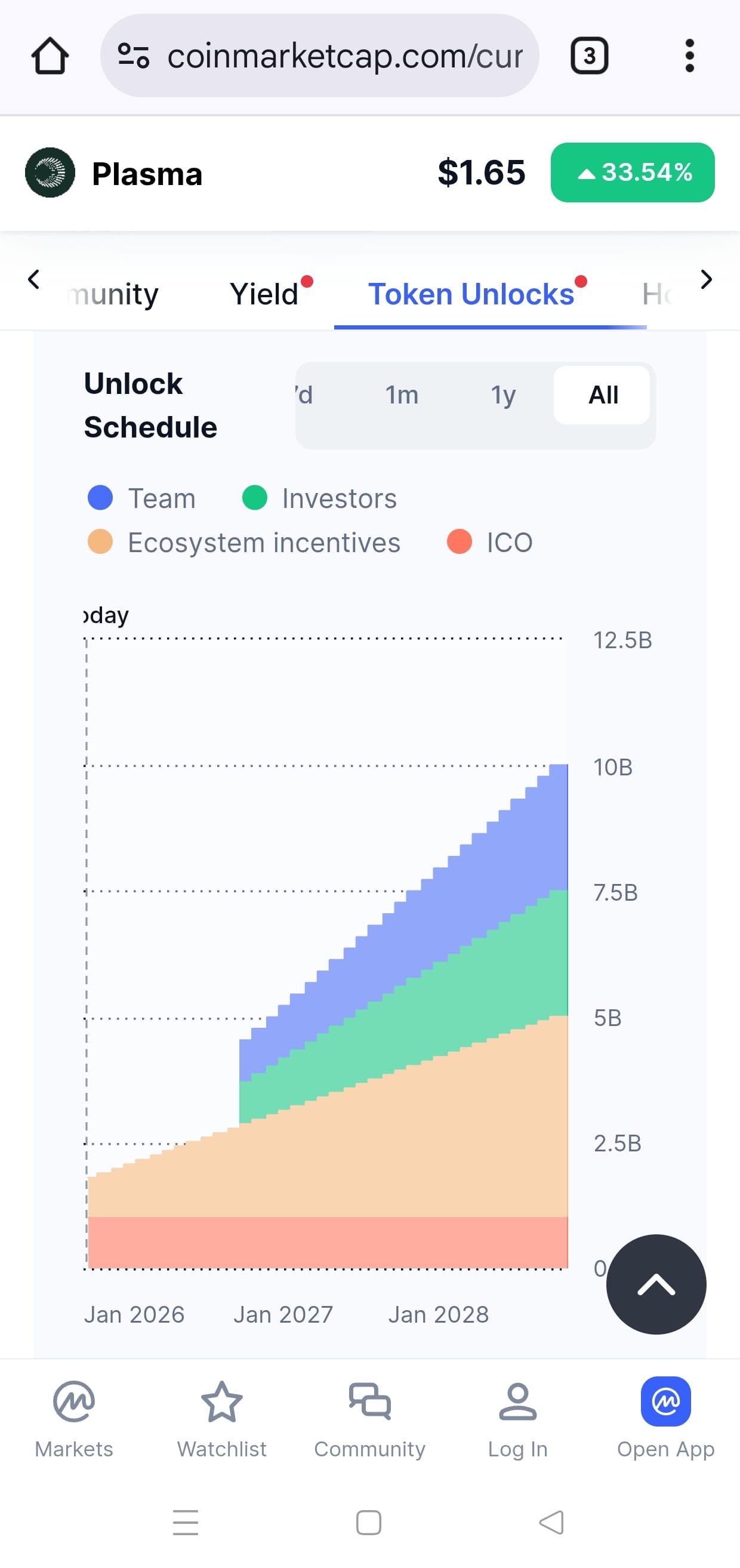
Task: Switch to the Yield tab
Action: click(265, 294)
